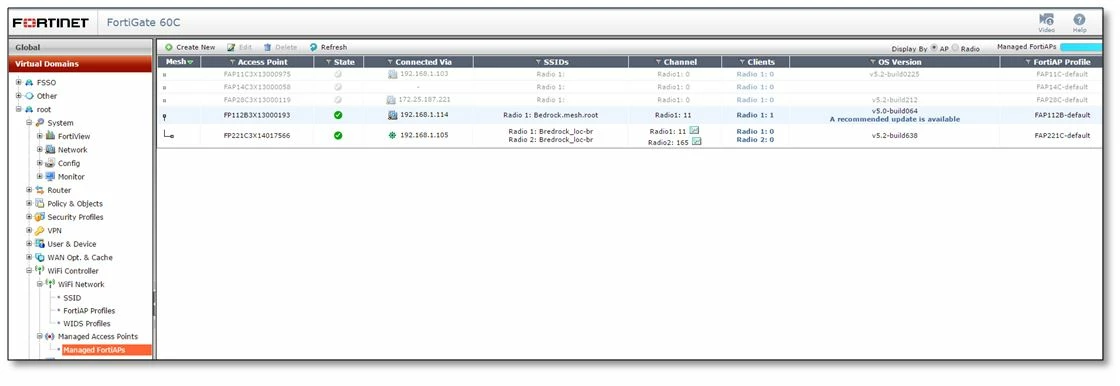Expand the FortiView tree node

click(x=40, y=136)
